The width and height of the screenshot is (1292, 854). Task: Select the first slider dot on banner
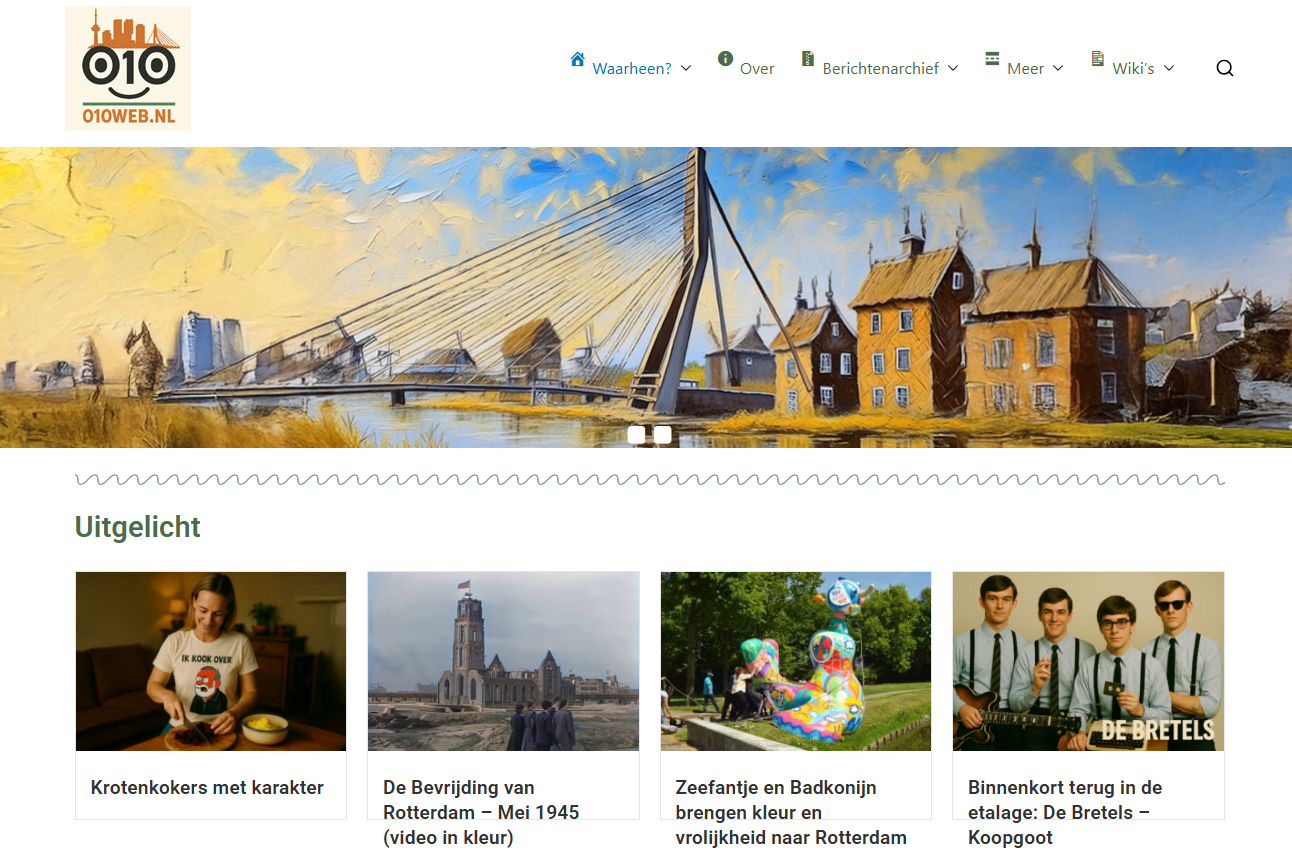tap(636, 435)
